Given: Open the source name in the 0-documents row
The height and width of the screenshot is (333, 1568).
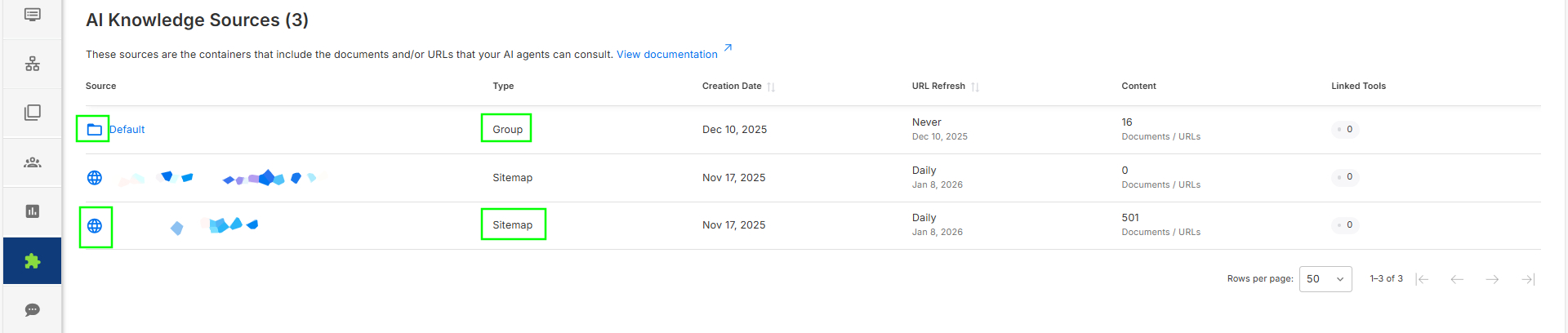Looking at the screenshot, I should [x=217, y=177].
